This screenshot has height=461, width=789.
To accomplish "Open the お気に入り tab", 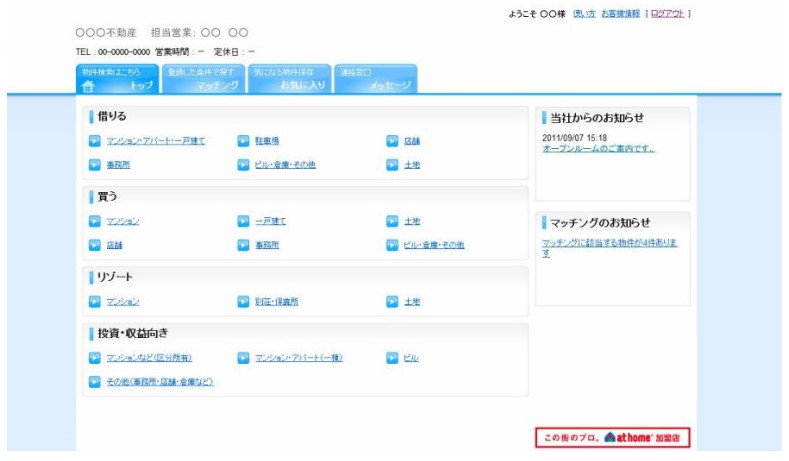I will (289, 79).
